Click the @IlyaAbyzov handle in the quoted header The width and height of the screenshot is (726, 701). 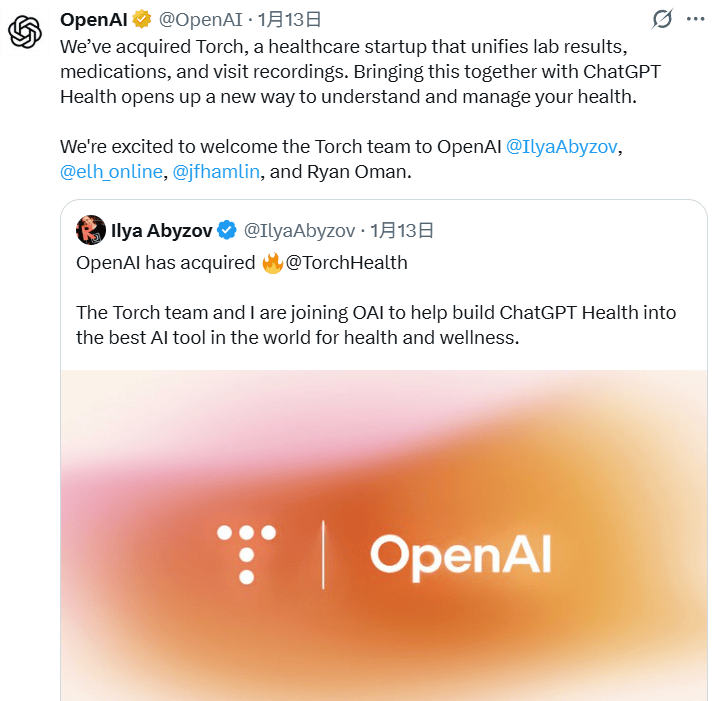(300, 231)
